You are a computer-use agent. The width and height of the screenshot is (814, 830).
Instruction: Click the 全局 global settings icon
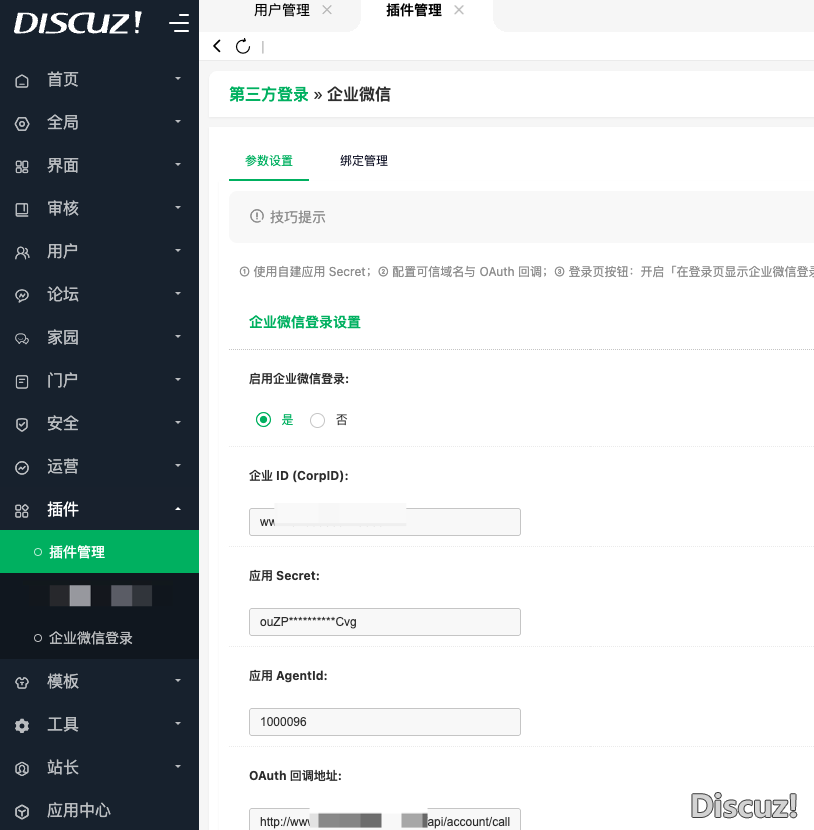point(22,123)
